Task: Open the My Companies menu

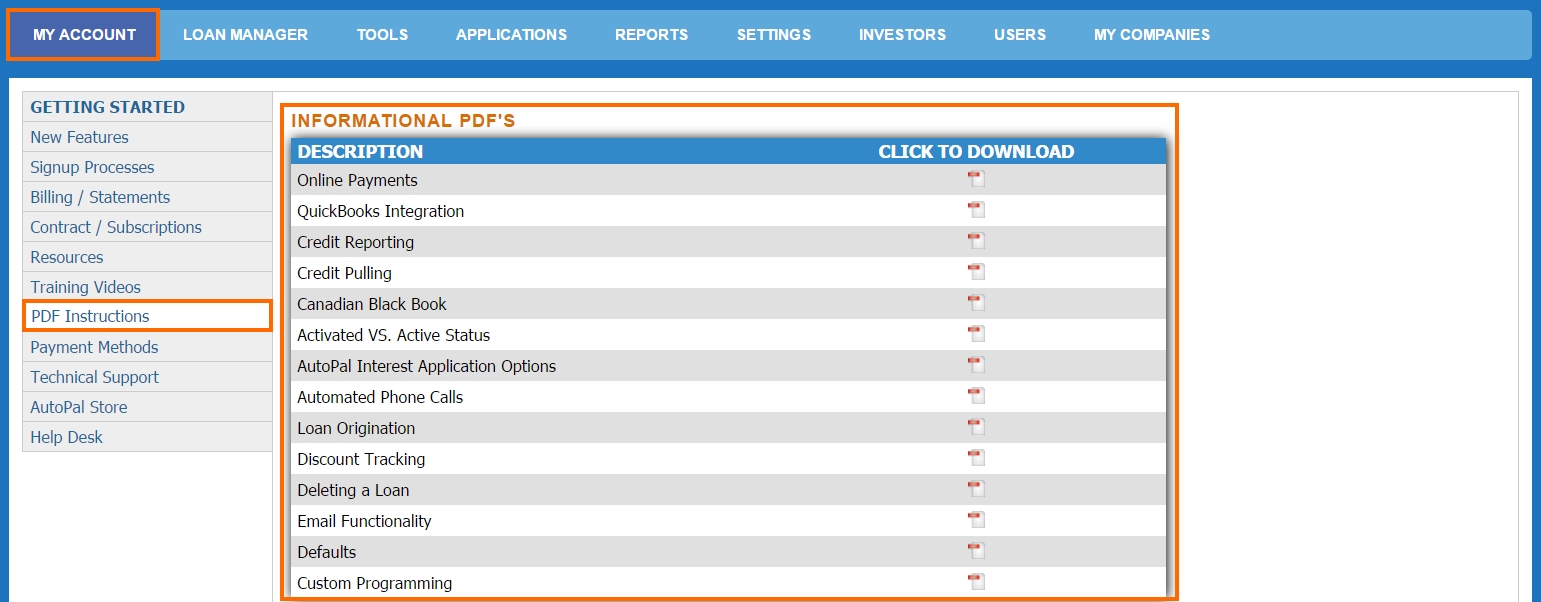Action: [1152, 34]
